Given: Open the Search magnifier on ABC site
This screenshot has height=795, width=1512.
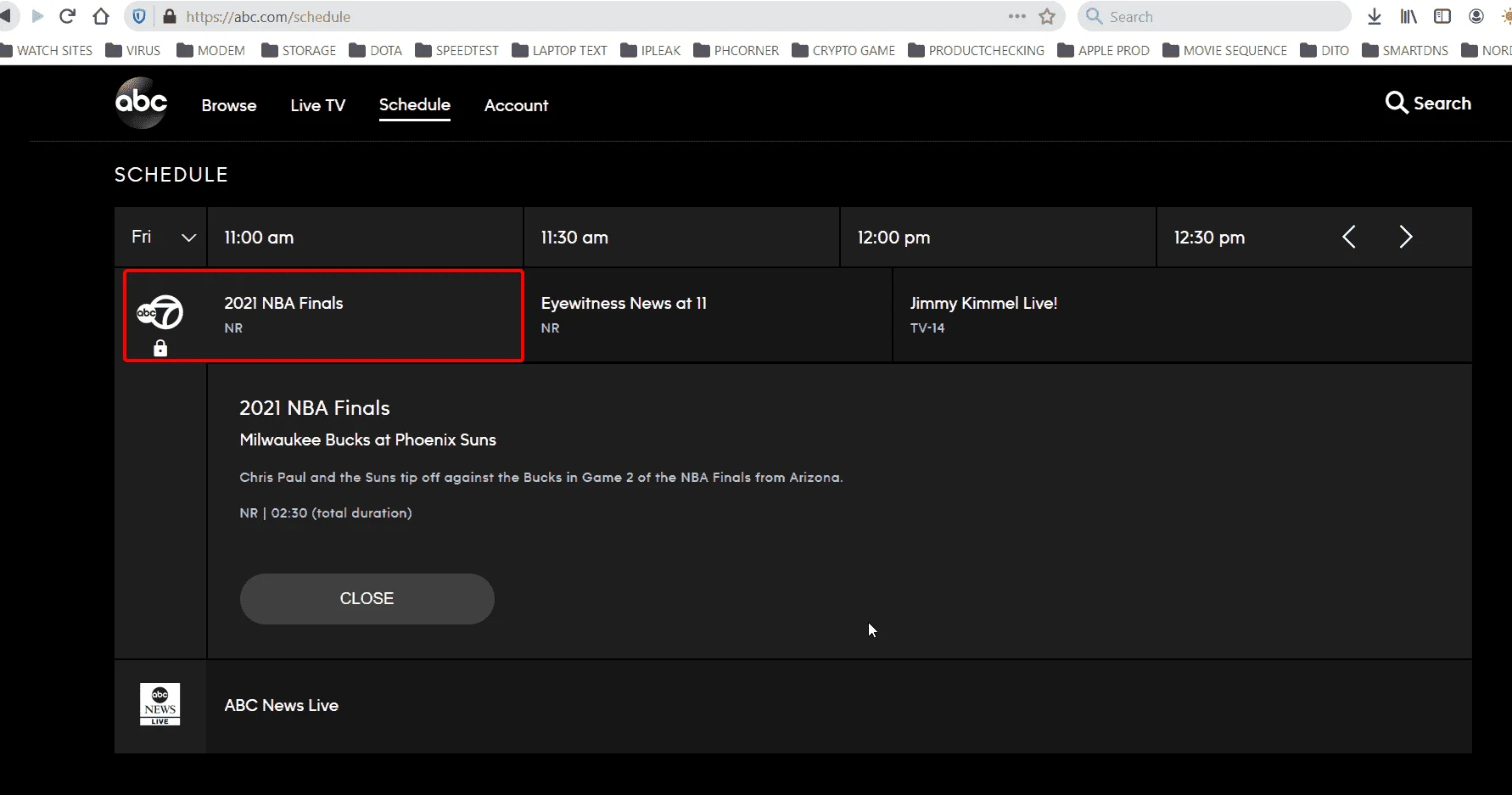Looking at the screenshot, I should pyautogui.click(x=1396, y=103).
